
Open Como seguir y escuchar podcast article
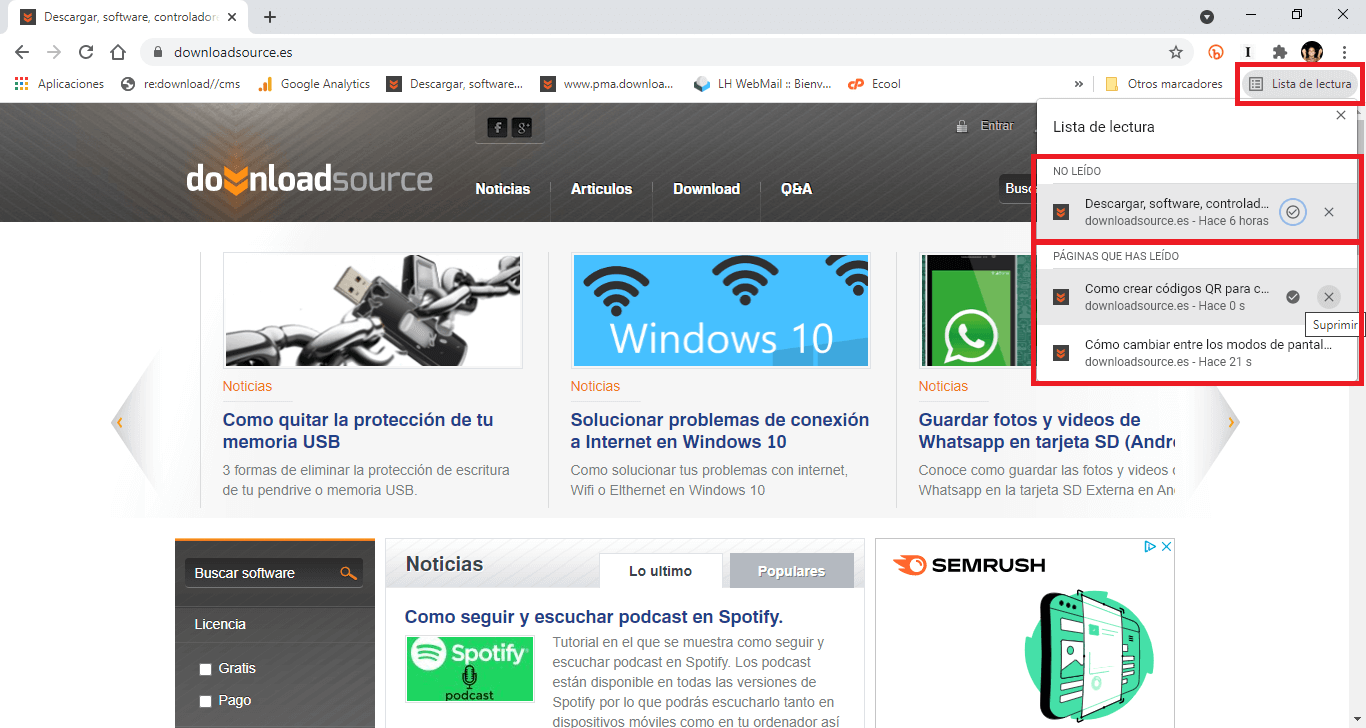pyautogui.click(x=594, y=617)
